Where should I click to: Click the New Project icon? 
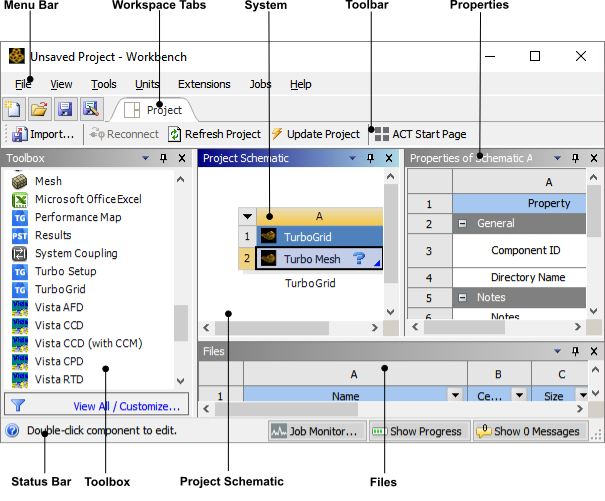point(14,109)
